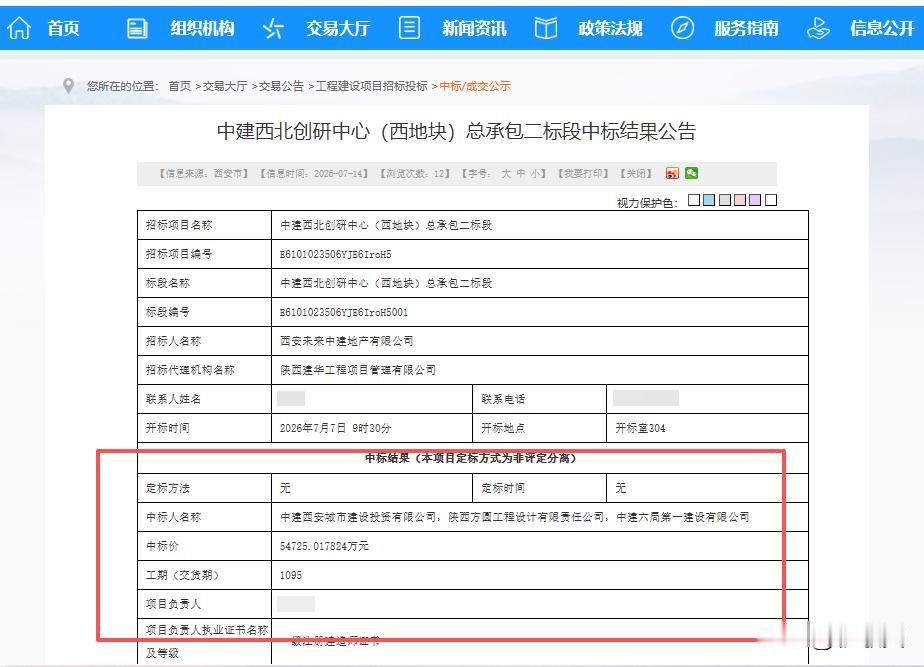The width and height of the screenshot is (924, 667).
Task: Open 组织机构 navigation menu
Action: point(202,28)
